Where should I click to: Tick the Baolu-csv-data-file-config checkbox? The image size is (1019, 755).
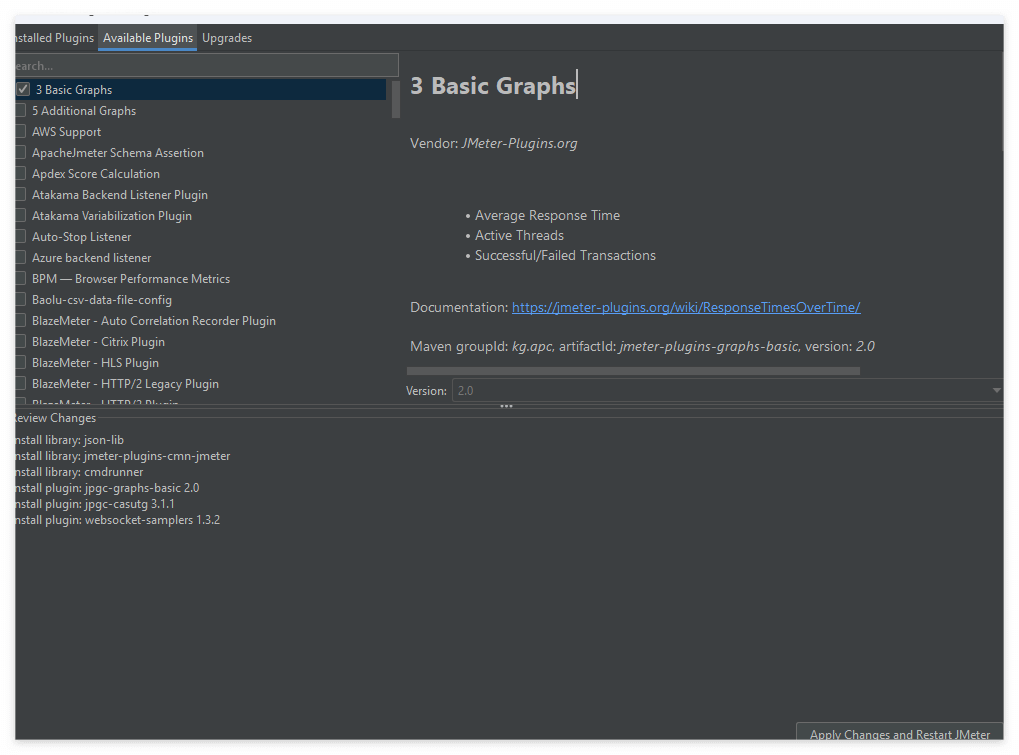tap(21, 300)
